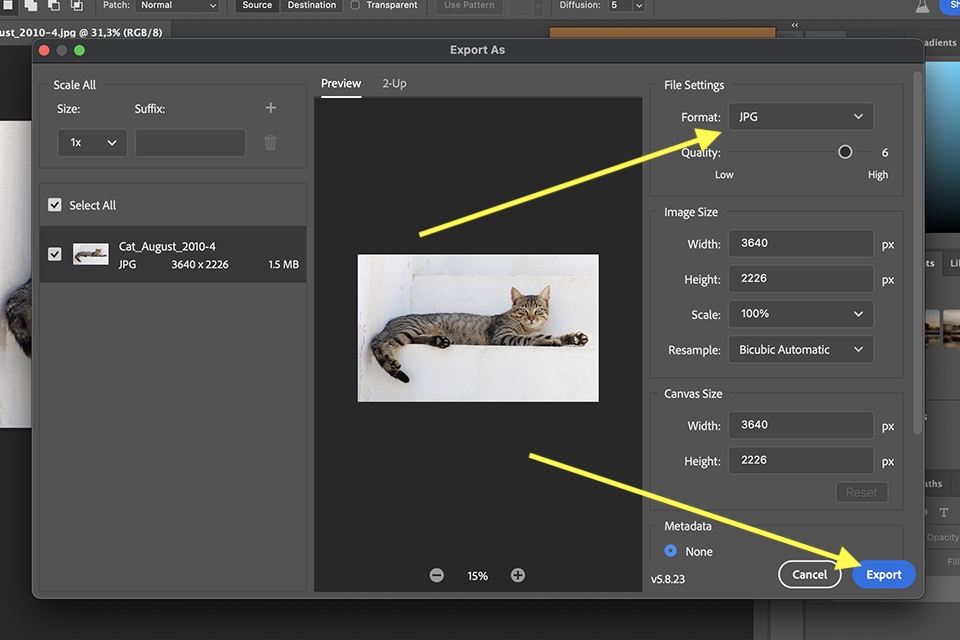Uncheck the Cat_August_2010-4 asset checkbox

point(54,254)
